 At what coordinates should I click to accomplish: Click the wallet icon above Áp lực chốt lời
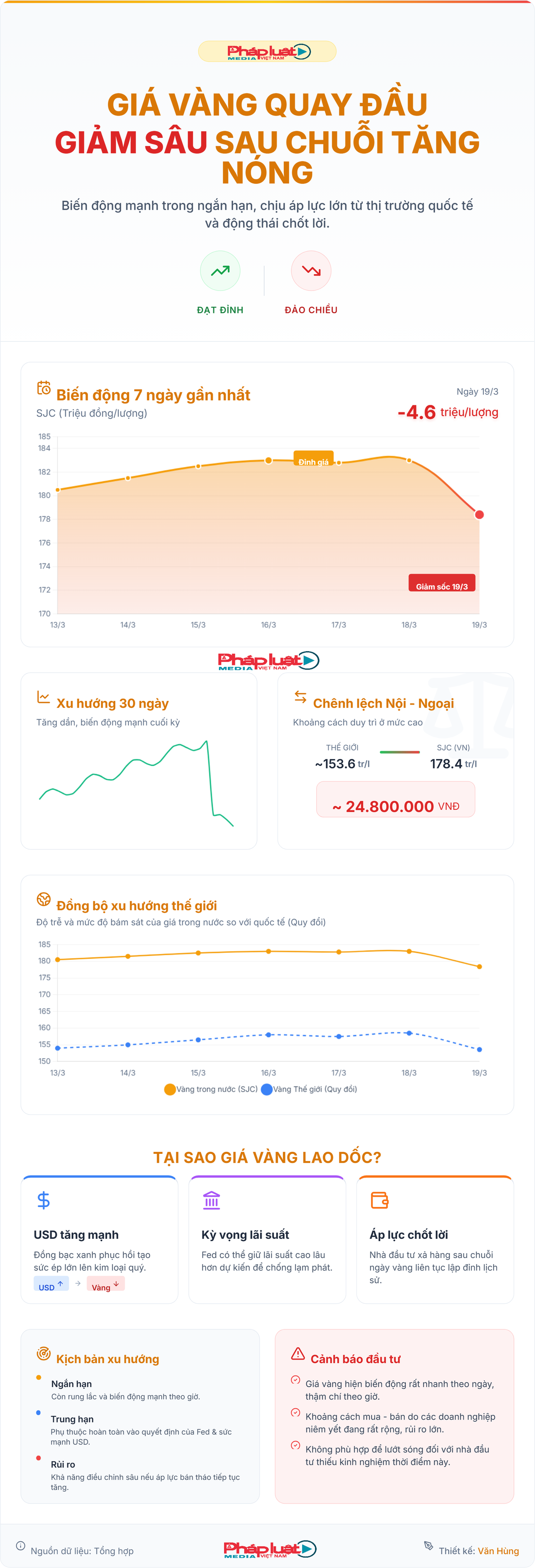pyautogui.click(x=379, y=1200)
